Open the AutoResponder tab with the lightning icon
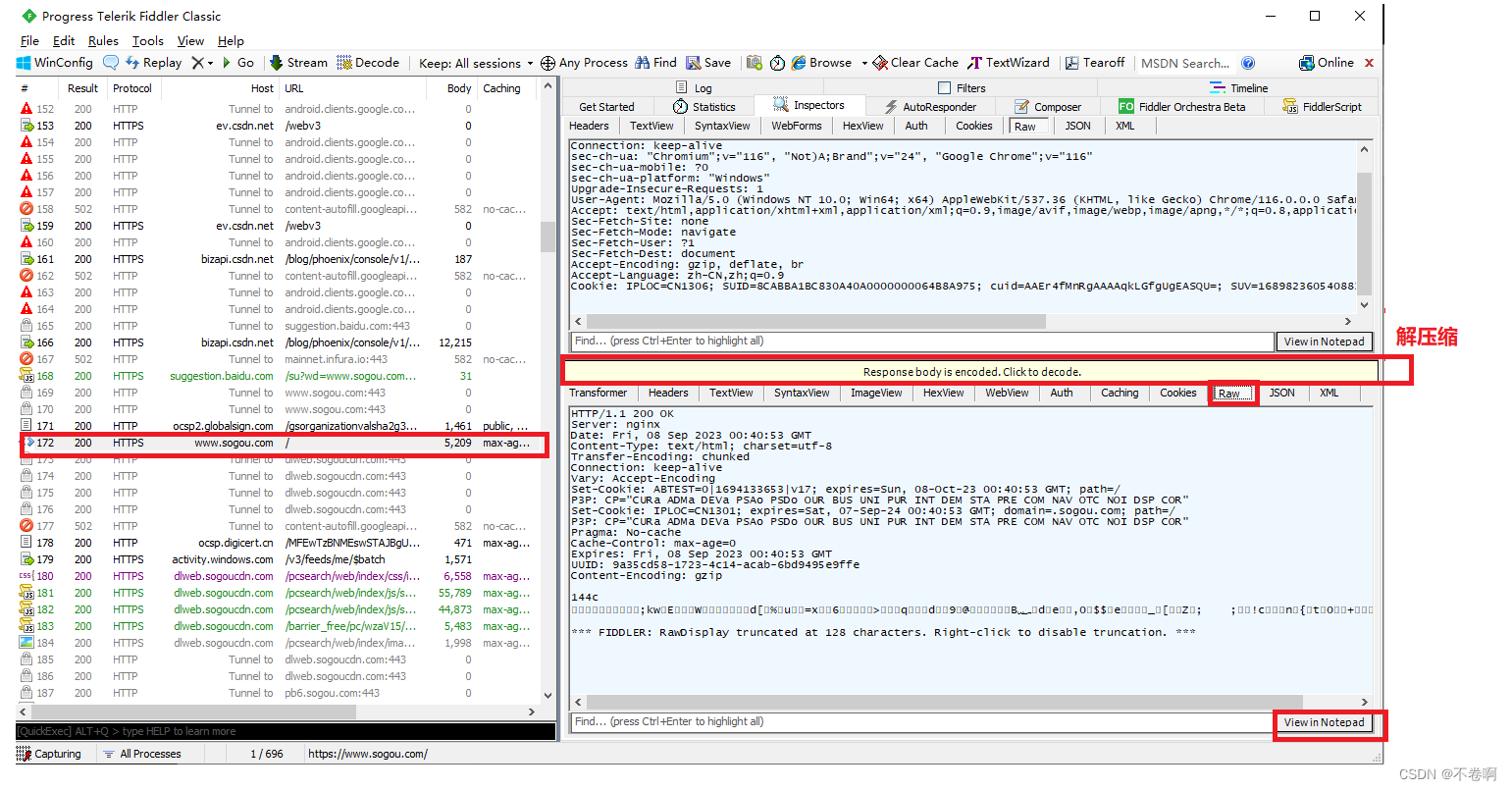 tap(930, 107)
